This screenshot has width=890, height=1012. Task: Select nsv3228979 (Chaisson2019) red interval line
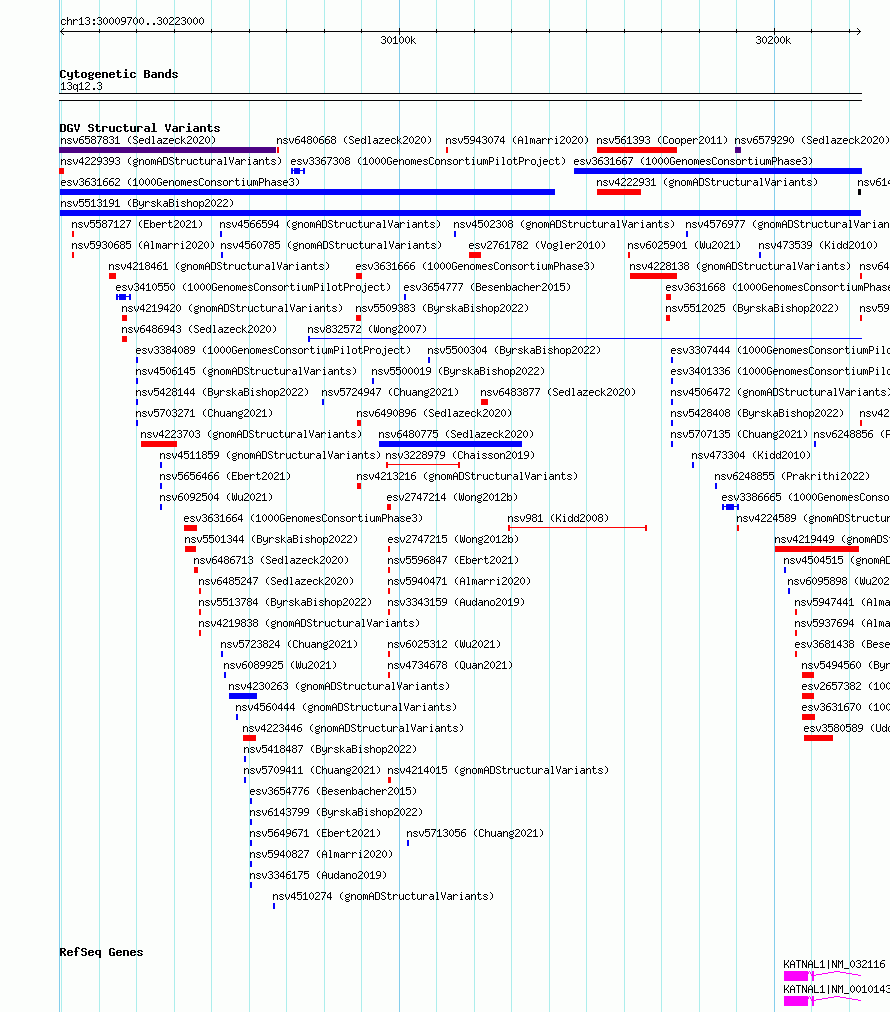point(423,465)
